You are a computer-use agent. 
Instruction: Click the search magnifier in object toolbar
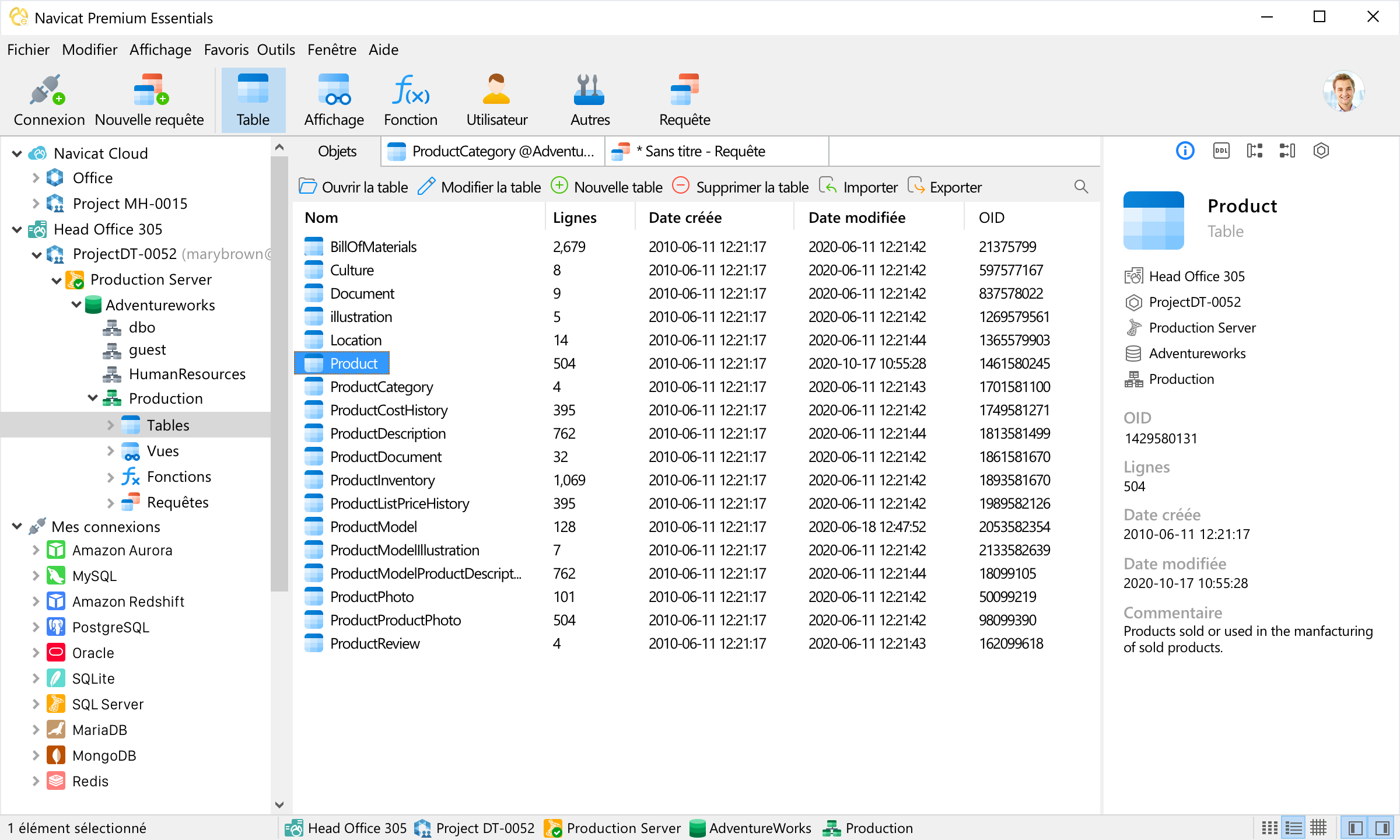(1081, 187)
